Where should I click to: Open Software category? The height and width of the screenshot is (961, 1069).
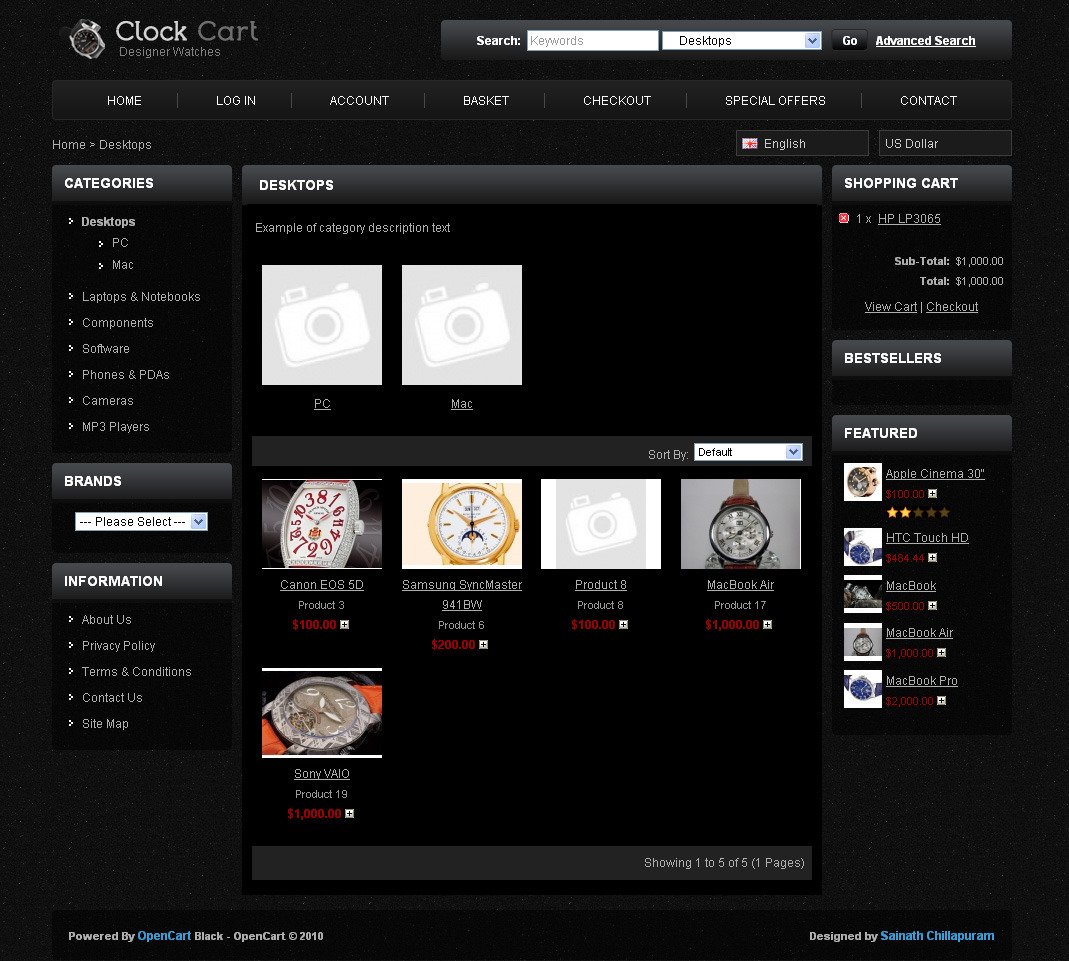click(106, 348)
